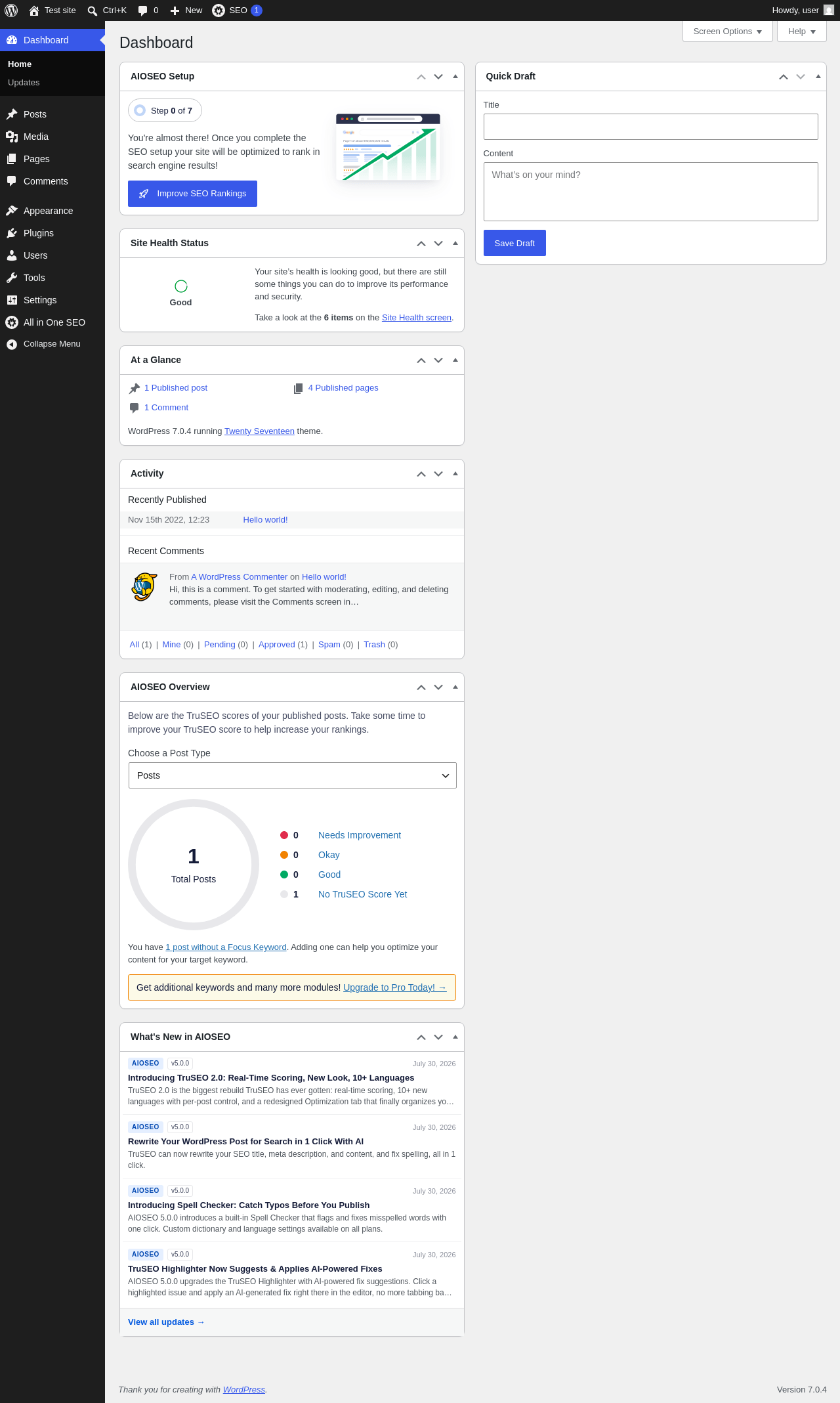Screen dimensions: 840x1403
Task: Toggle the Quick Draft panel
Action: (x=818, y=77)
